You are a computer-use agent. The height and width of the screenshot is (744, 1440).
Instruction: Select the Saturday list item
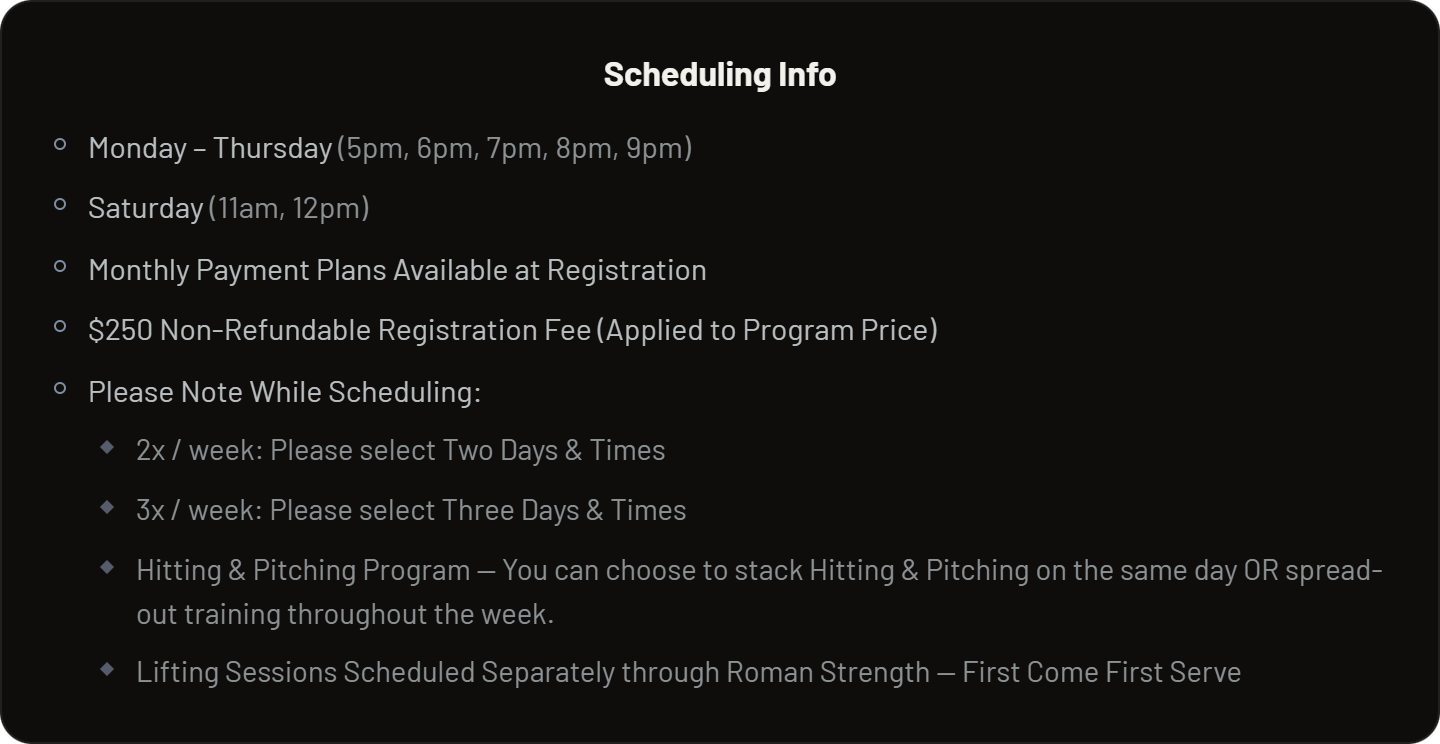[x=229, y=208]
